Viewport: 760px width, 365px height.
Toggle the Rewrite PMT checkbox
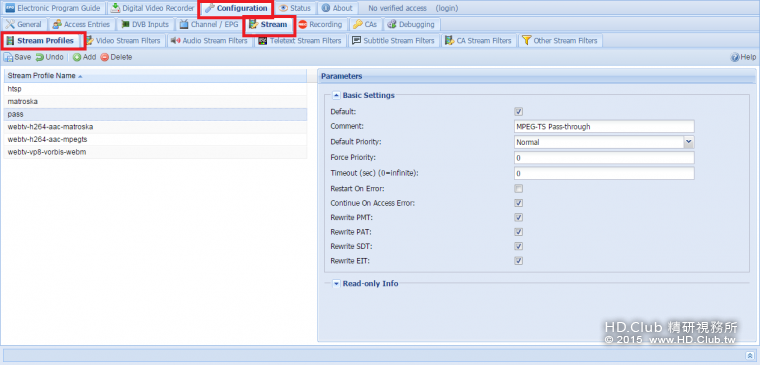519,218
